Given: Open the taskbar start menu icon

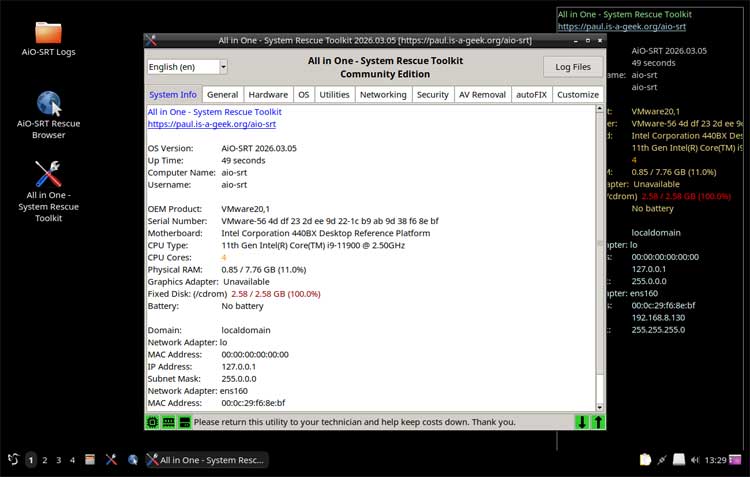Looking at the screenshot, I should pyautogui.click(x=13, y=460).
